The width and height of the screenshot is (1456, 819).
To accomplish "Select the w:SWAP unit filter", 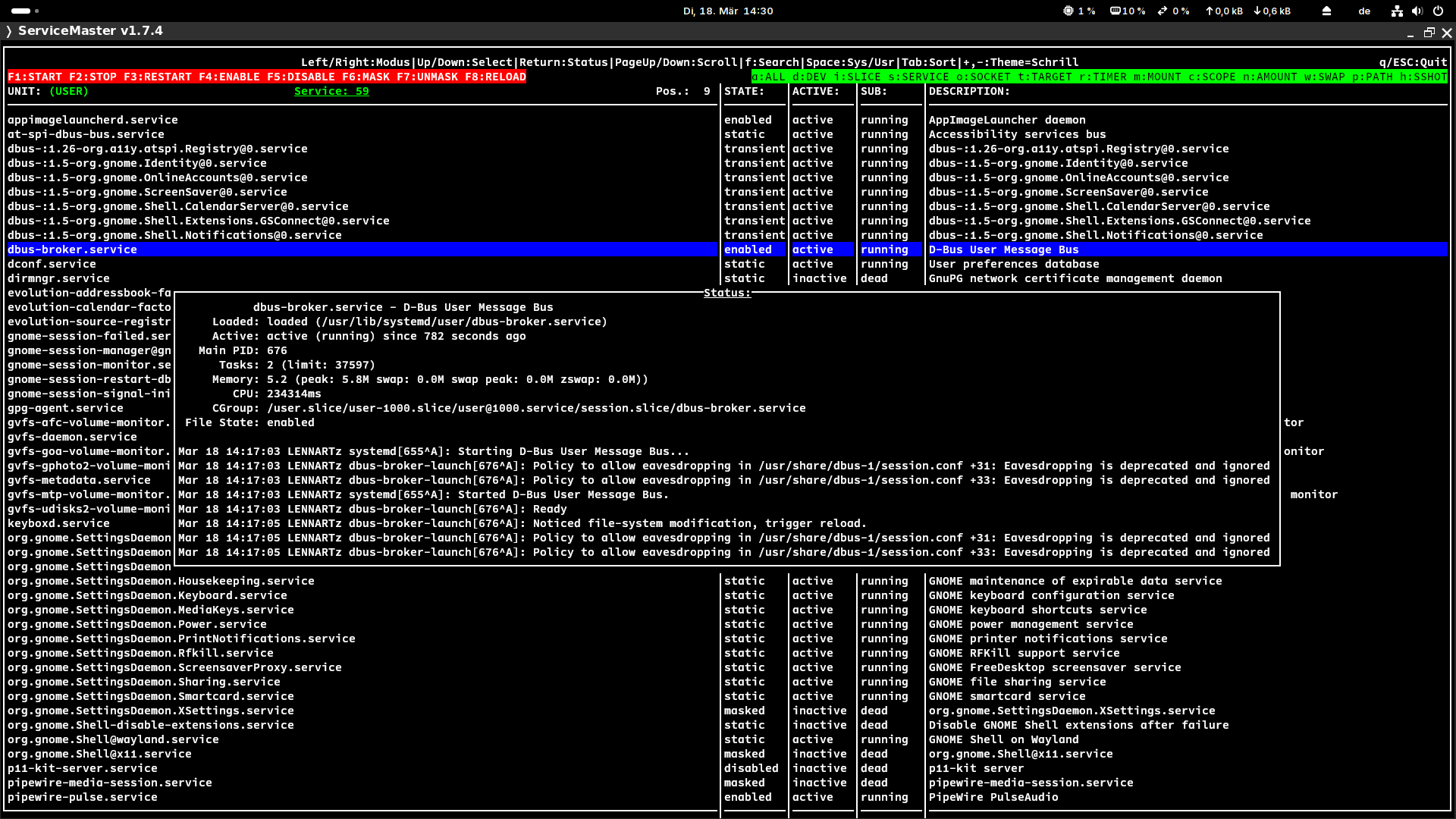I will click(x=1325, y=77).
